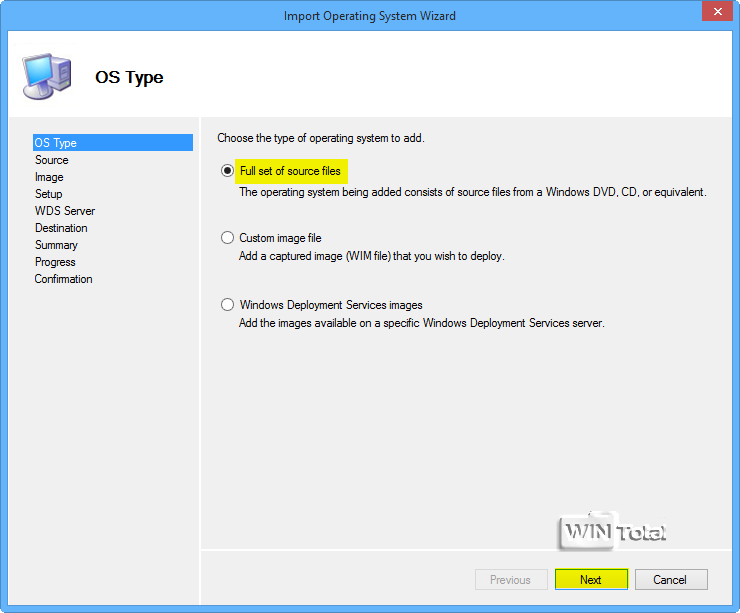Select the Full set of source files option
The height and width of the screenshot is (613, 740).
click(x=228, y=171)
